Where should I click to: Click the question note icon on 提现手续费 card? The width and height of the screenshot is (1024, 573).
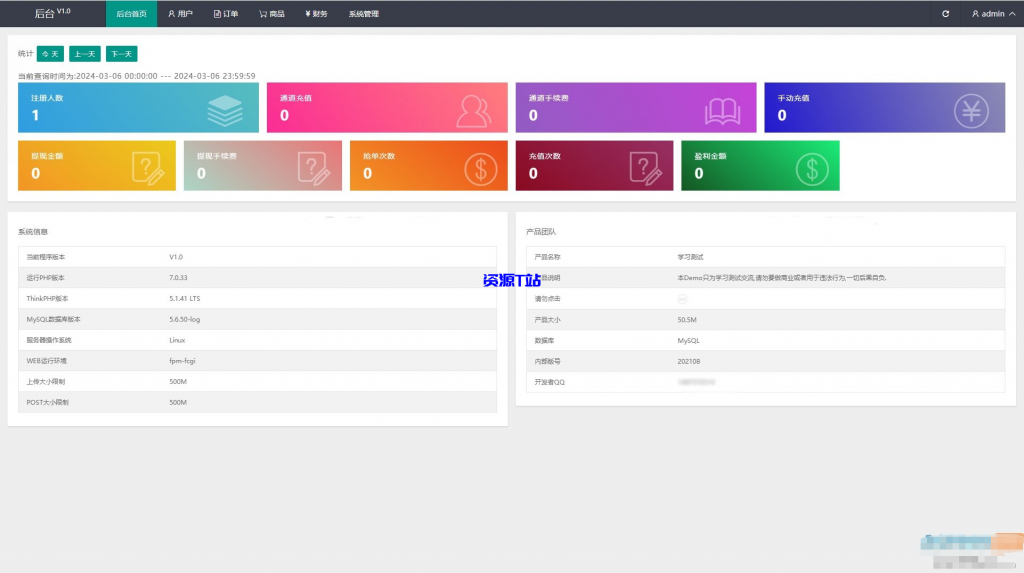point(313,167)
